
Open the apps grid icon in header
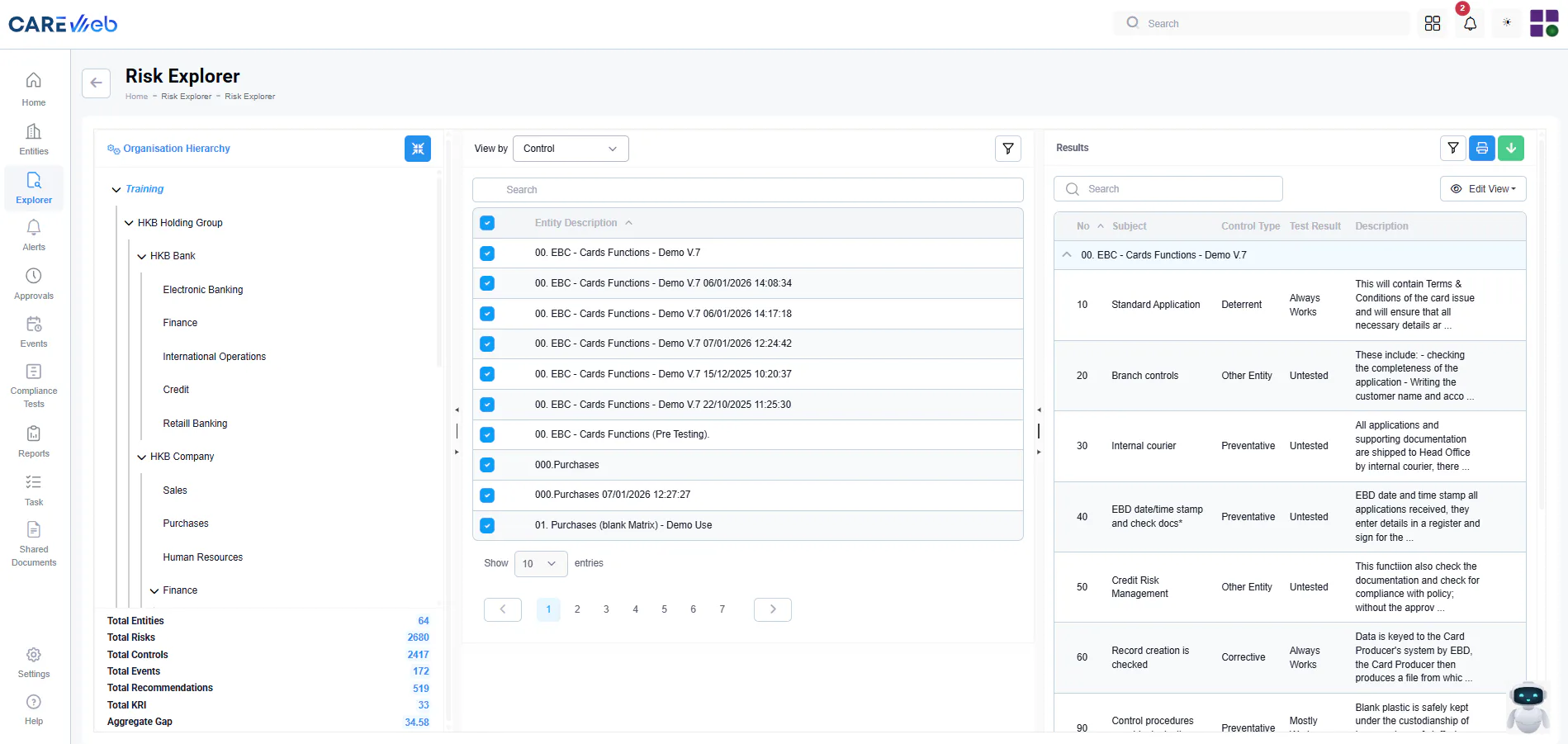click(x=1433, y=23)
